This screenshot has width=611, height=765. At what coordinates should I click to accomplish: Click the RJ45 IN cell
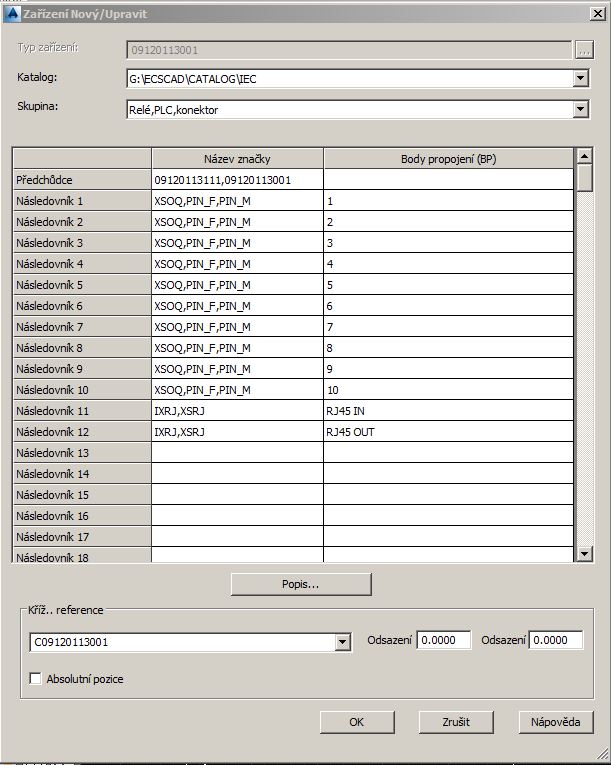(x=448, y=410)
